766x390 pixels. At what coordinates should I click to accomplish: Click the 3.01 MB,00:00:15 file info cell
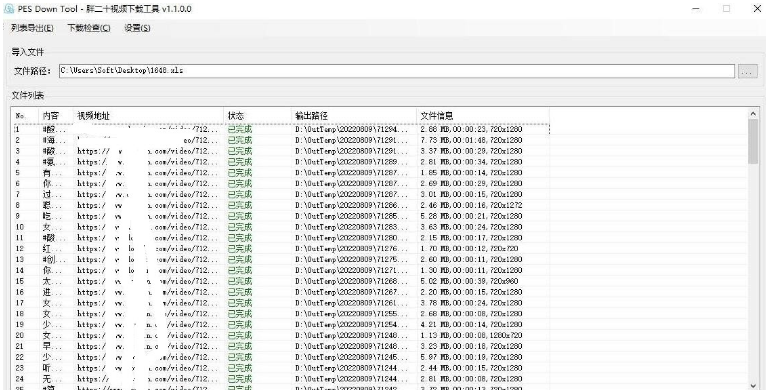(x=471, y=195)
